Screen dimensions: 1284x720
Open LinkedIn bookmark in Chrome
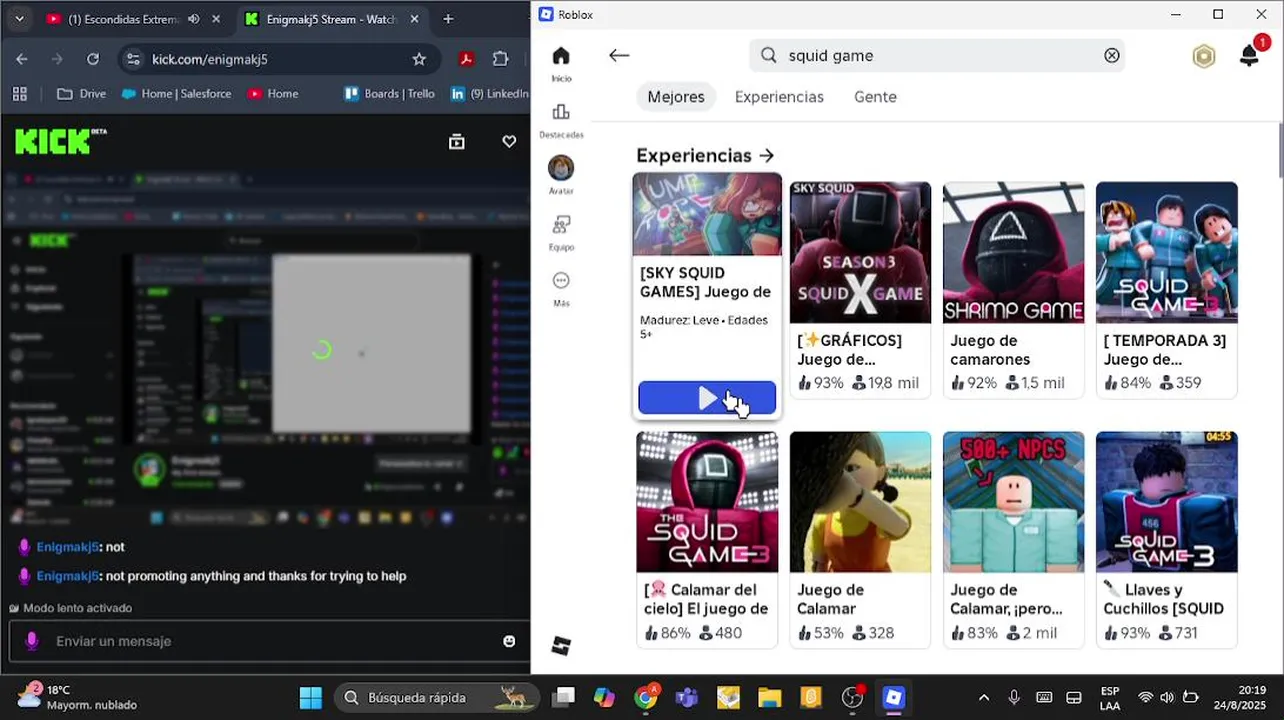tap(489, 94)
